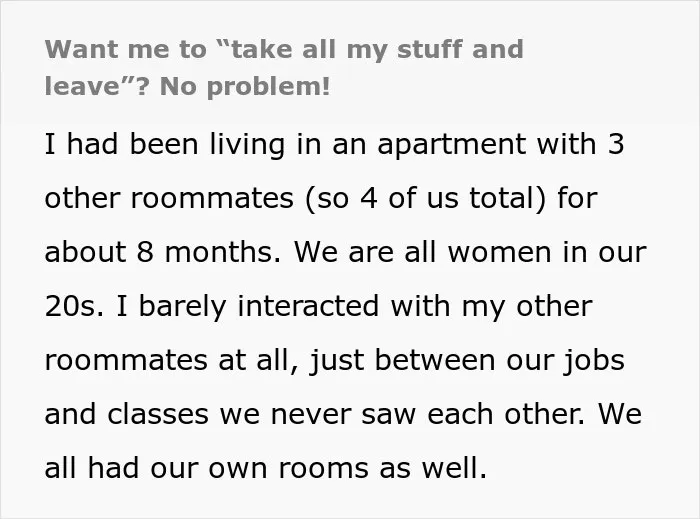Select the word "saw" in the paragraph
Screen dimensions: 700x519
tap(388, 415)
